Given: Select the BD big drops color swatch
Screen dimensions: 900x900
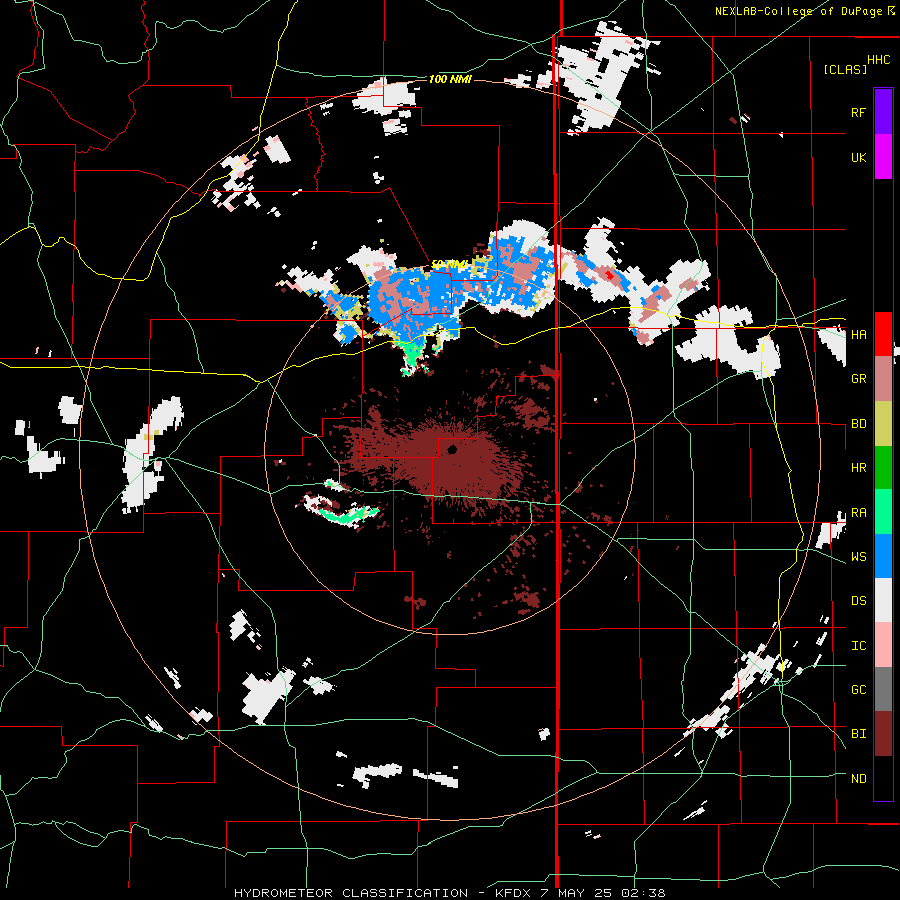Looking at the screenshot, I should pos(883,424).
